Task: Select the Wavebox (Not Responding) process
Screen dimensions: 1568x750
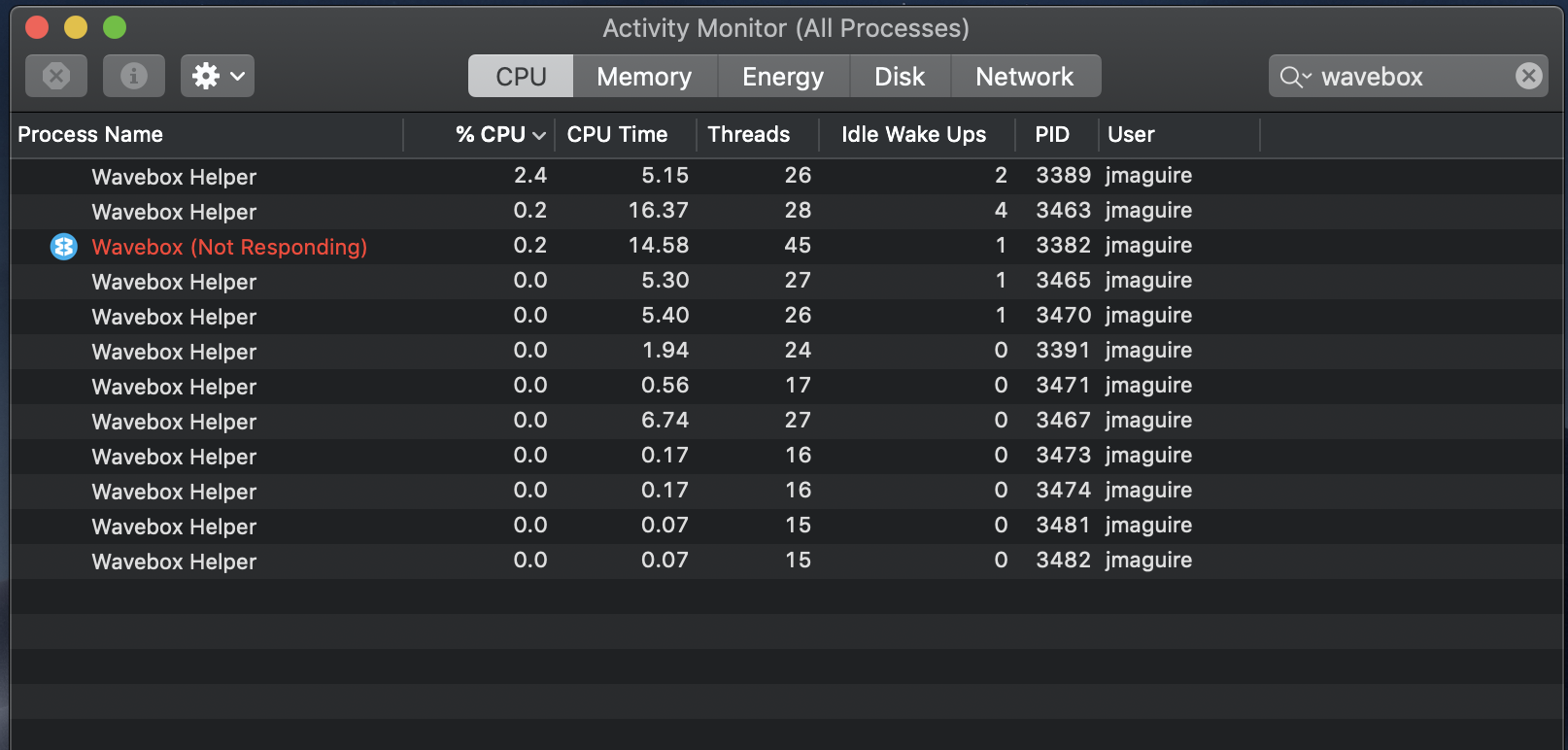Action: click(787, 247)
